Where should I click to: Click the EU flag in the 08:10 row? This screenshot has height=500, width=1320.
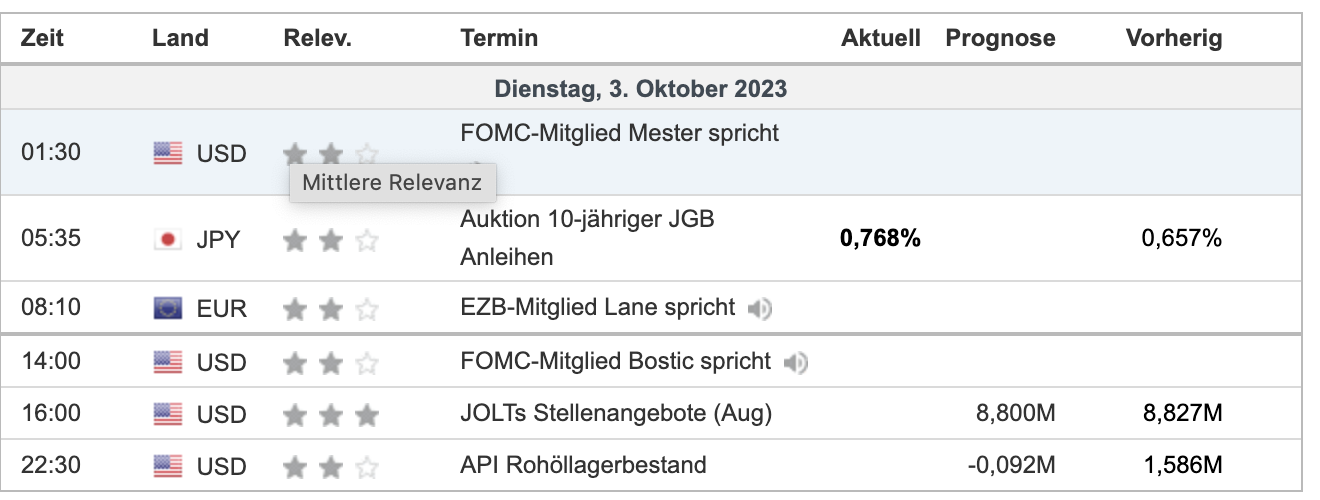coord(168,308)
